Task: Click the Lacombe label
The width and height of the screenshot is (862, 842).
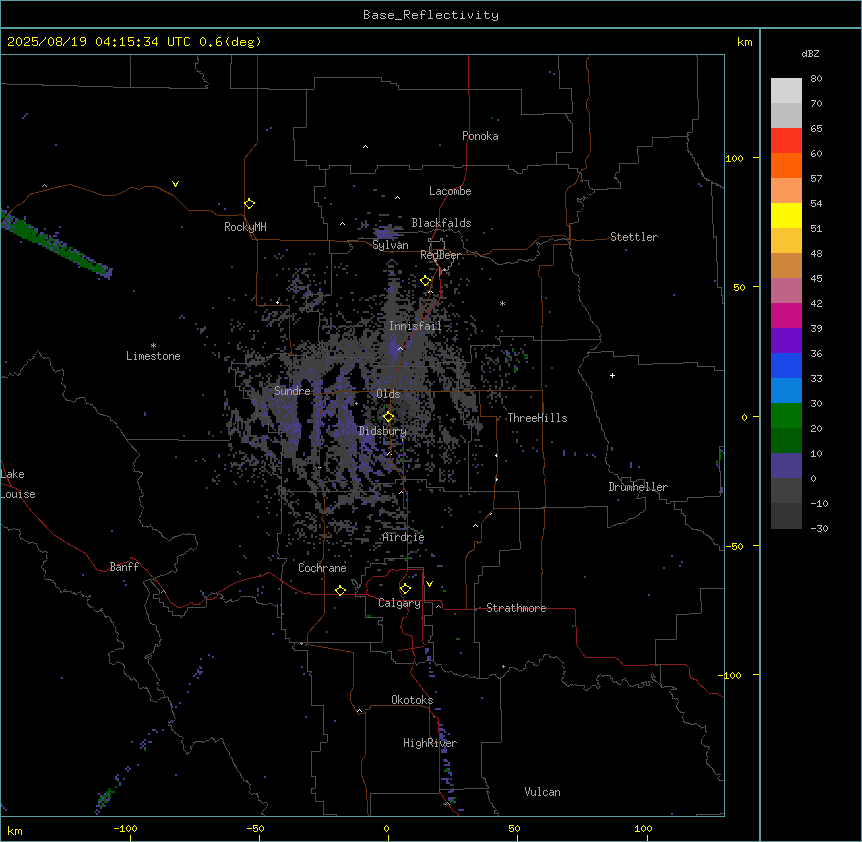Action: tap(450, 191)
